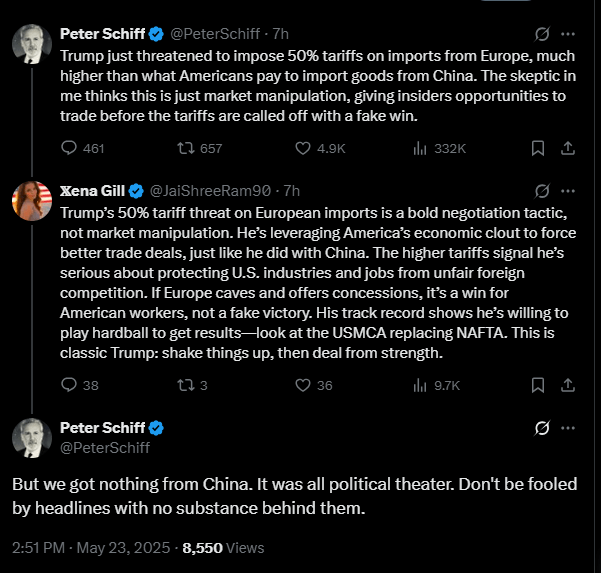This screenshot has height=573, width=601.
Task: Like Peter Schiff's tweet with 4.9K likes
Action: [305, 148]
